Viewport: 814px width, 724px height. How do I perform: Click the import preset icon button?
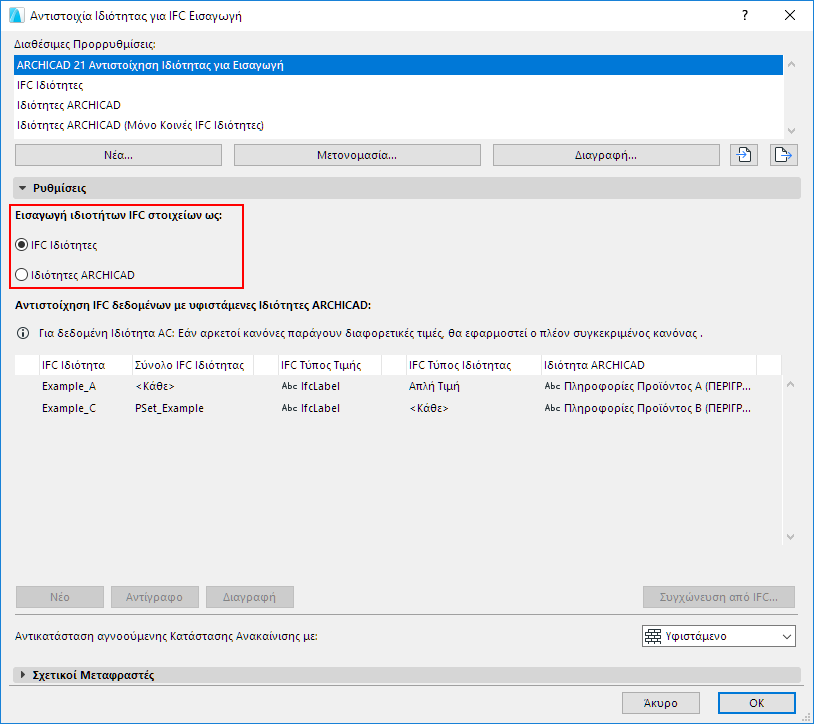point(743,155)
